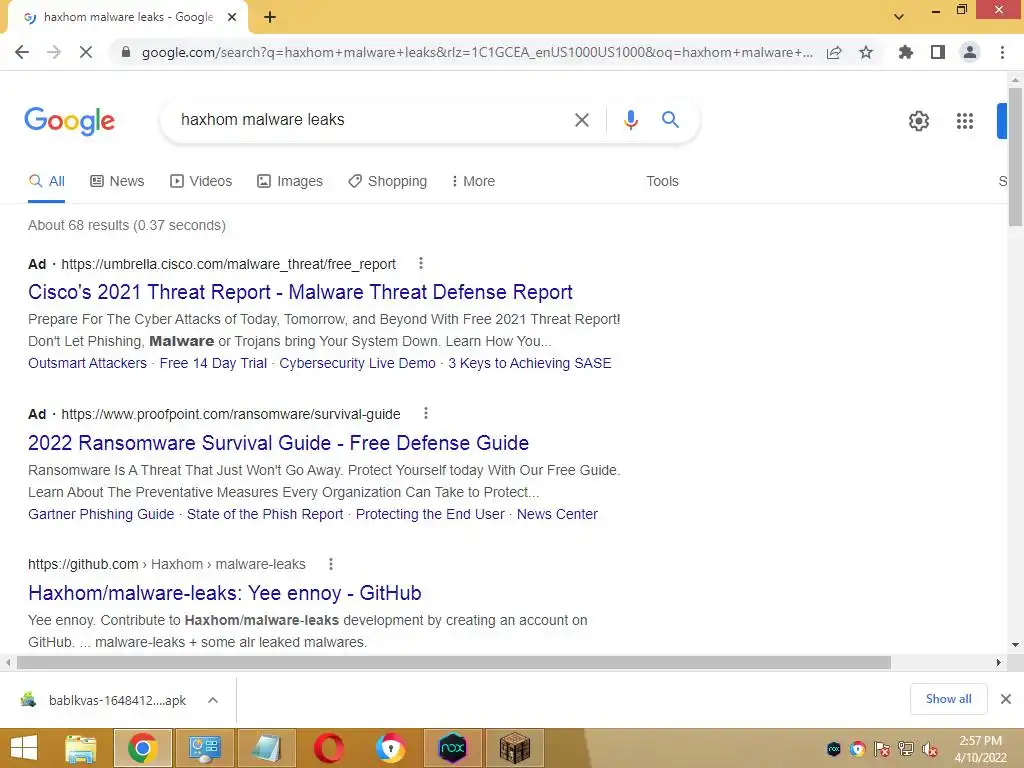This screenshot has height=768, width=1024.
Task: Click inside the Google search field
Action: pyautogui.click(x=372, y=120)
